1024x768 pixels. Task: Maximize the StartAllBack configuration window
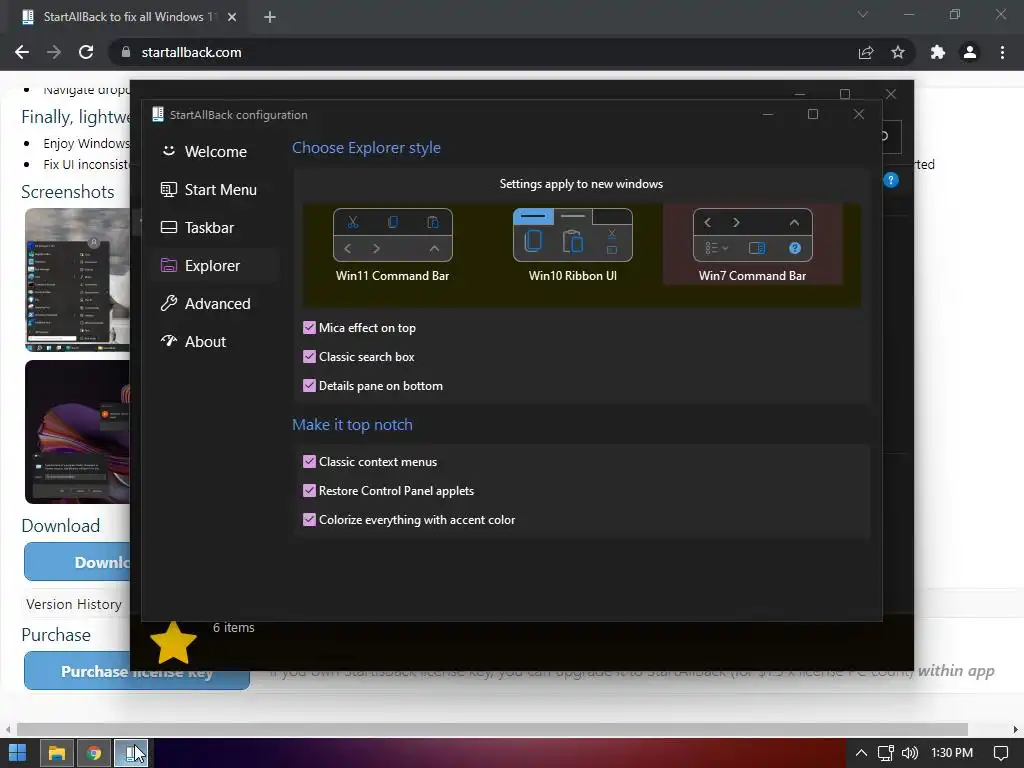tap(813, 114)
